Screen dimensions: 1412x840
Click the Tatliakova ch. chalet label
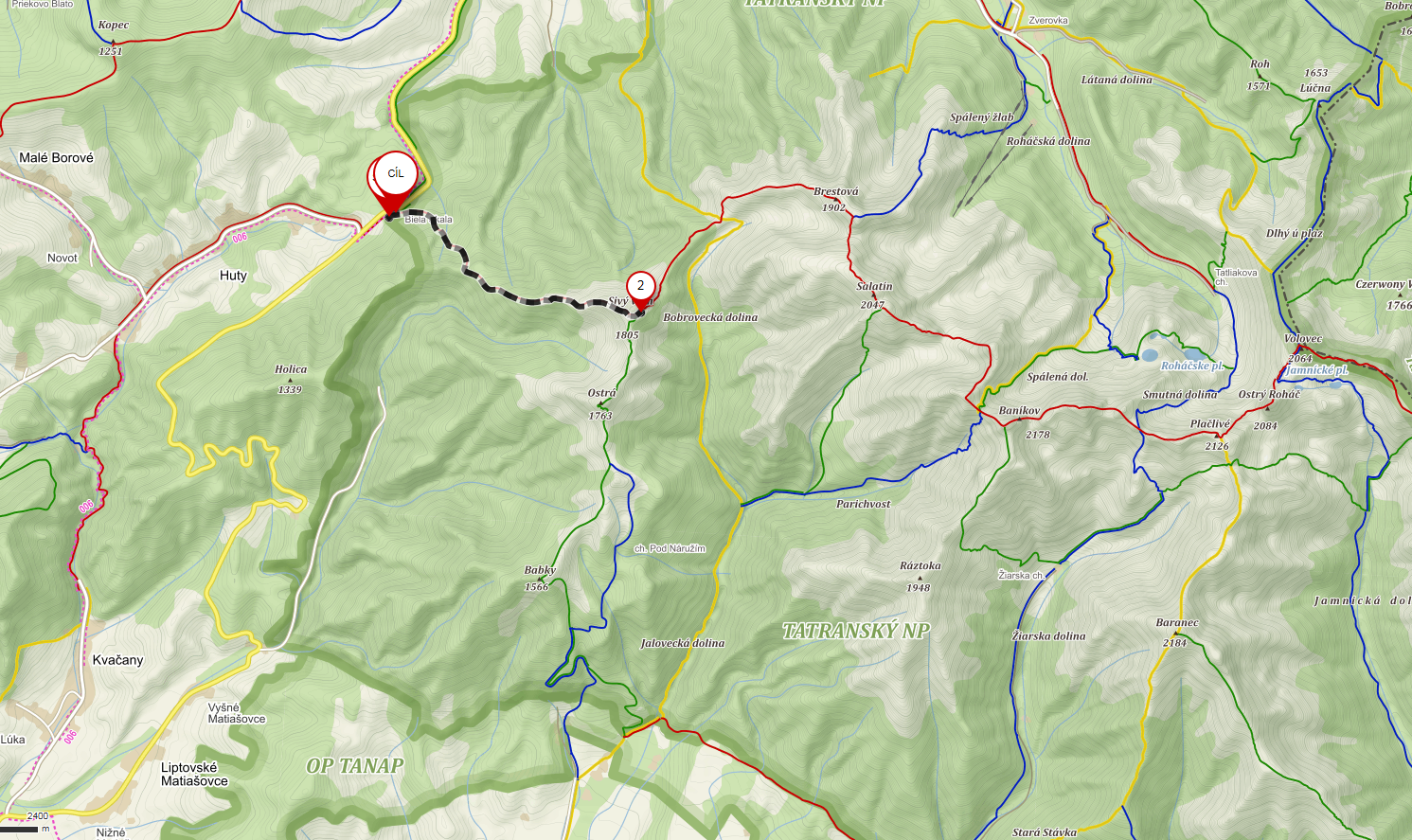pos(1236,277)
